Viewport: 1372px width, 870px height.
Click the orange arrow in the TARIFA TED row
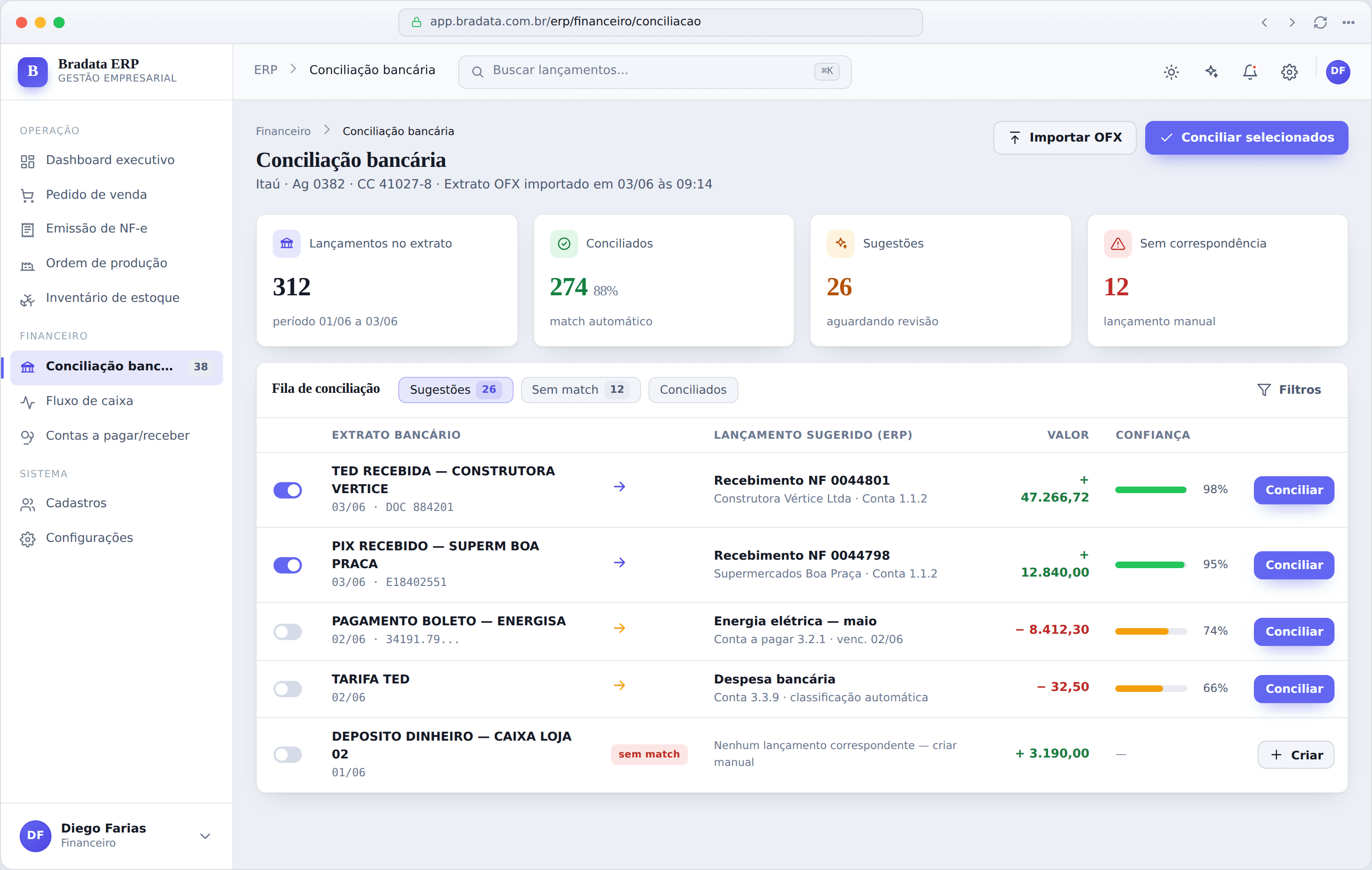pyautogui.click(x=619, y=686)
